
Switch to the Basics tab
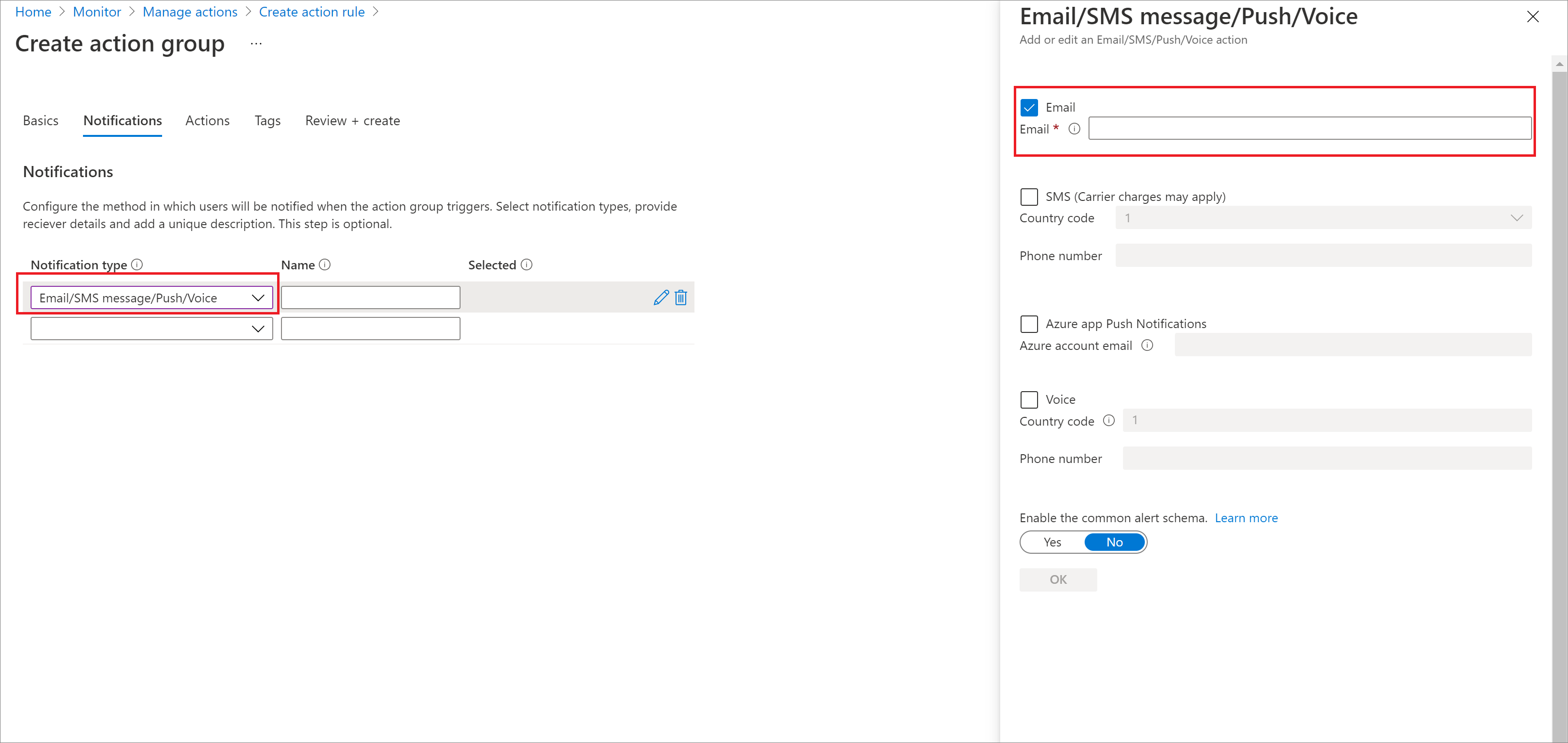[39, 120]
